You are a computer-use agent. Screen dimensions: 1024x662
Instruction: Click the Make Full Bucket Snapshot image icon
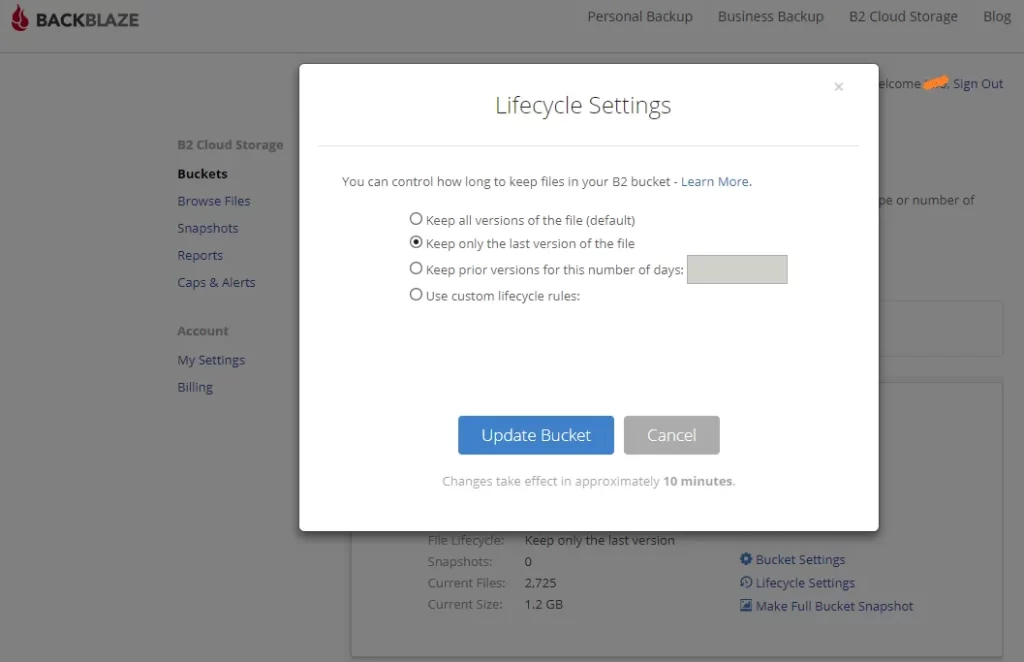746,605
